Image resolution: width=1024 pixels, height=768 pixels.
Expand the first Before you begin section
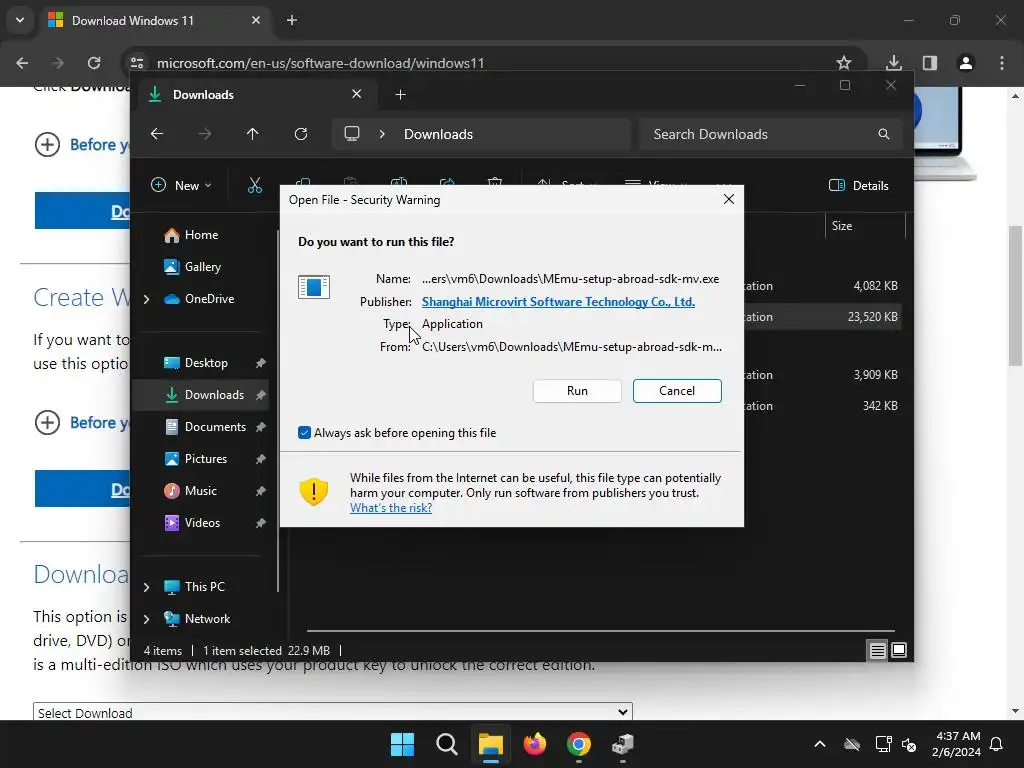tap(47, 144)
